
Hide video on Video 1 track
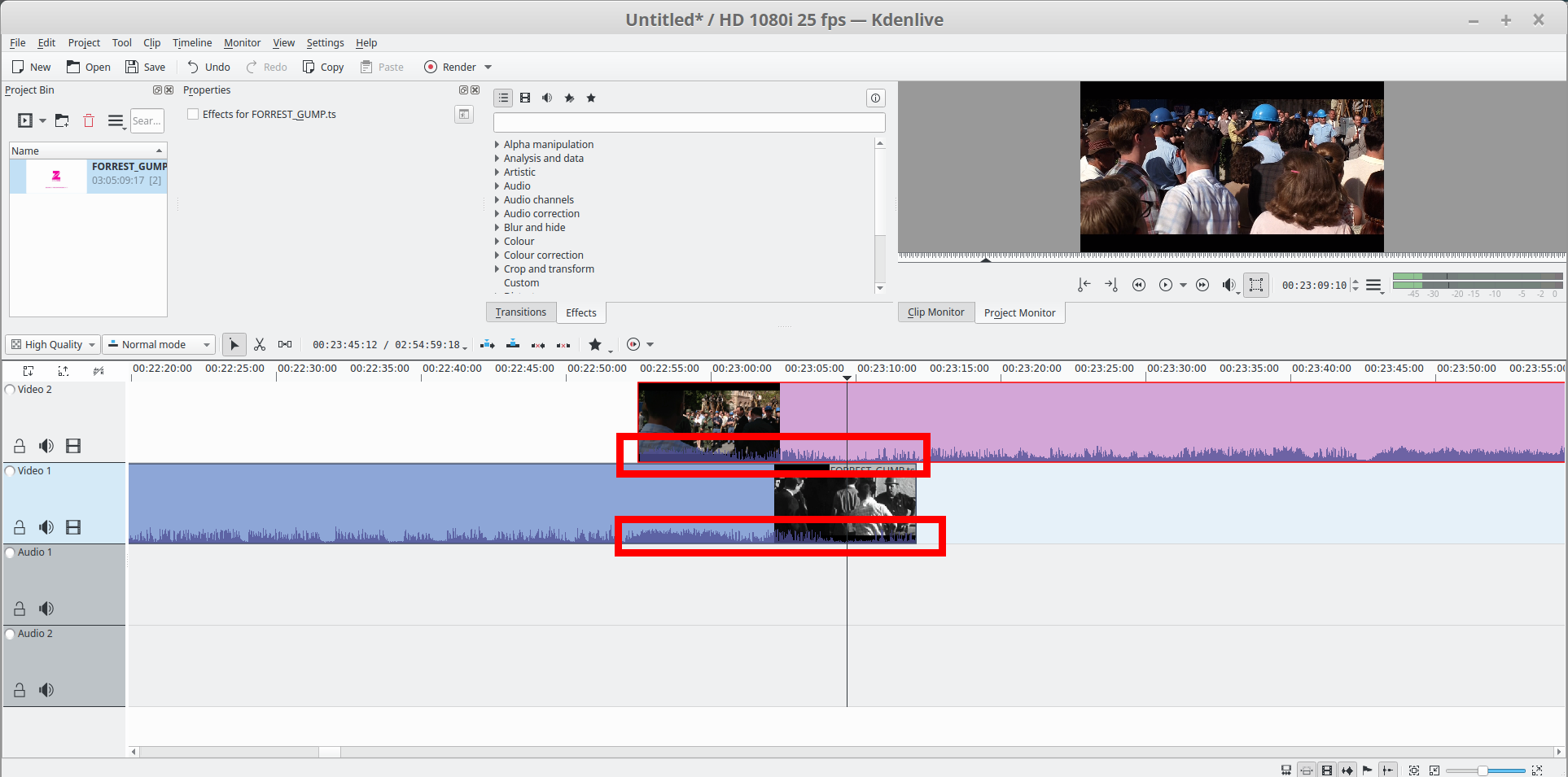(73, 527)
